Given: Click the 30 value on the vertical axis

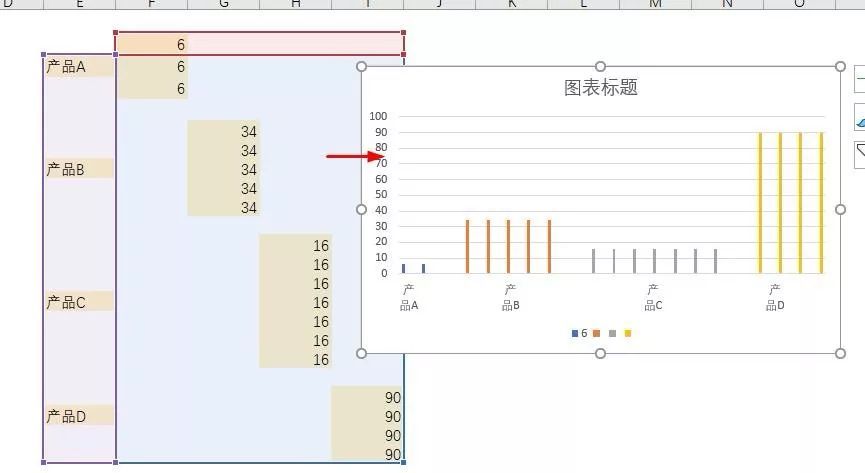Looking at the screenshot, I should point(381,226).
